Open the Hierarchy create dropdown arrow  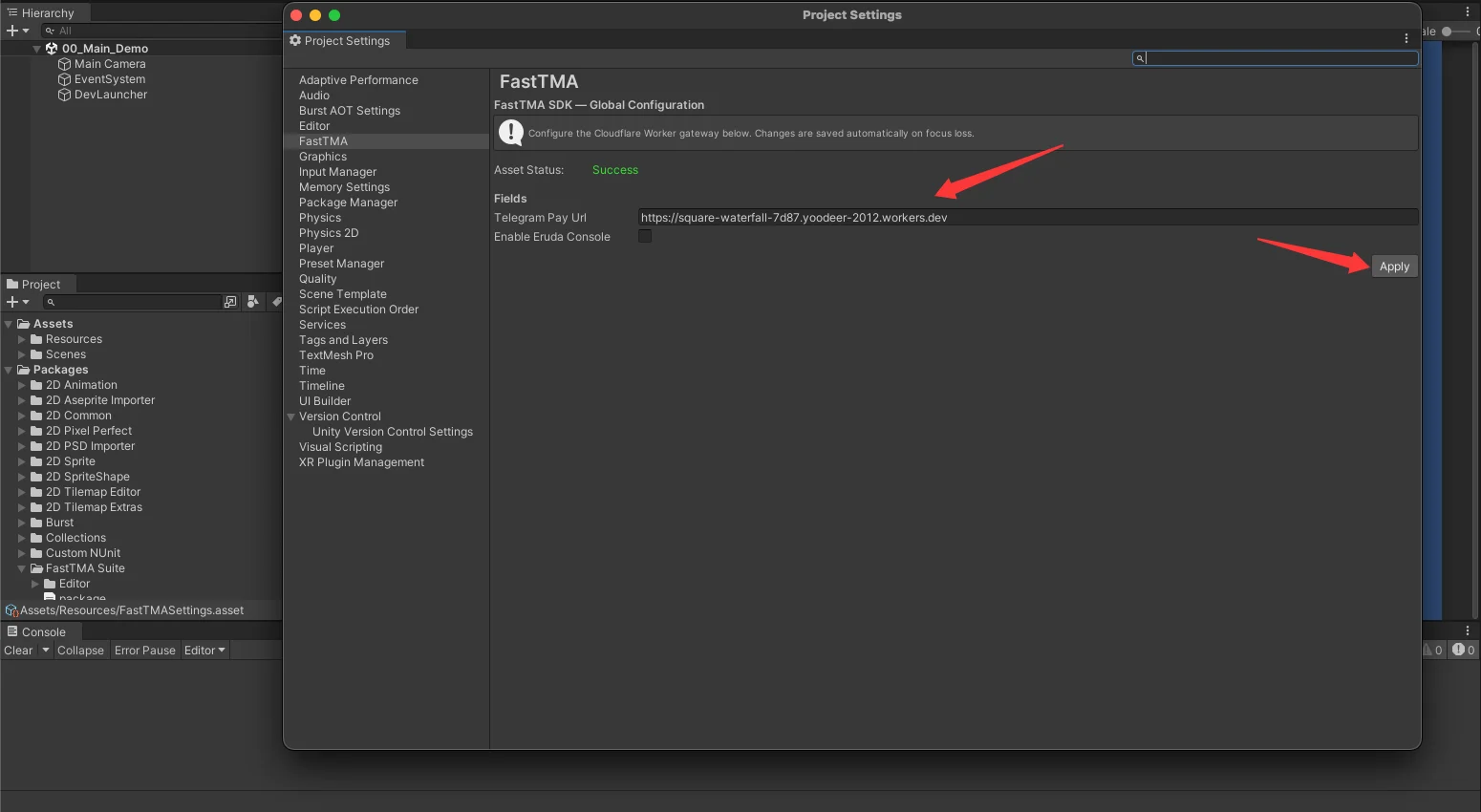(x=26, y=31)
